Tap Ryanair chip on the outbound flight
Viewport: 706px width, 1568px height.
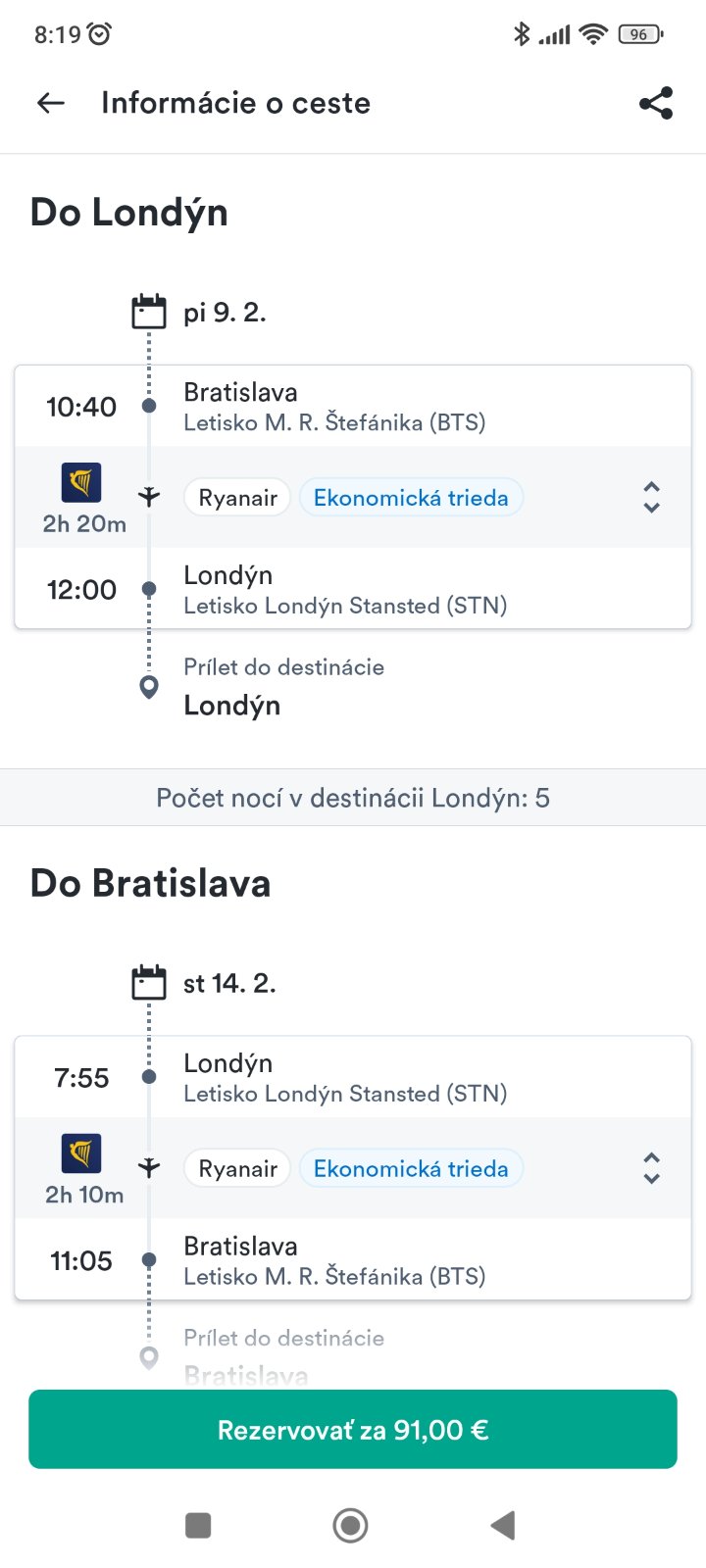(x=237, y=498)
